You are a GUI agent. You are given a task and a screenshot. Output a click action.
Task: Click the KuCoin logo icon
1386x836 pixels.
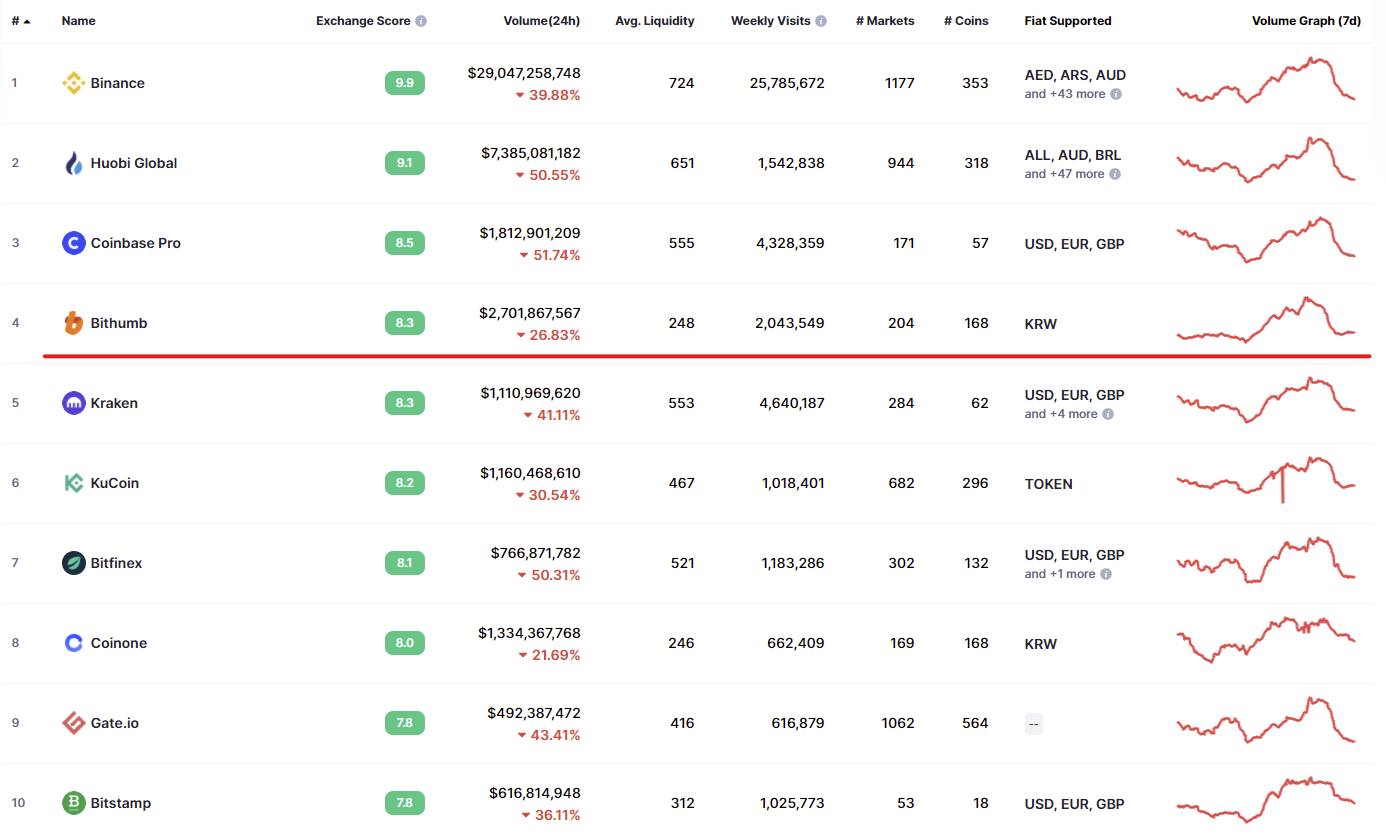coord(74,483)
